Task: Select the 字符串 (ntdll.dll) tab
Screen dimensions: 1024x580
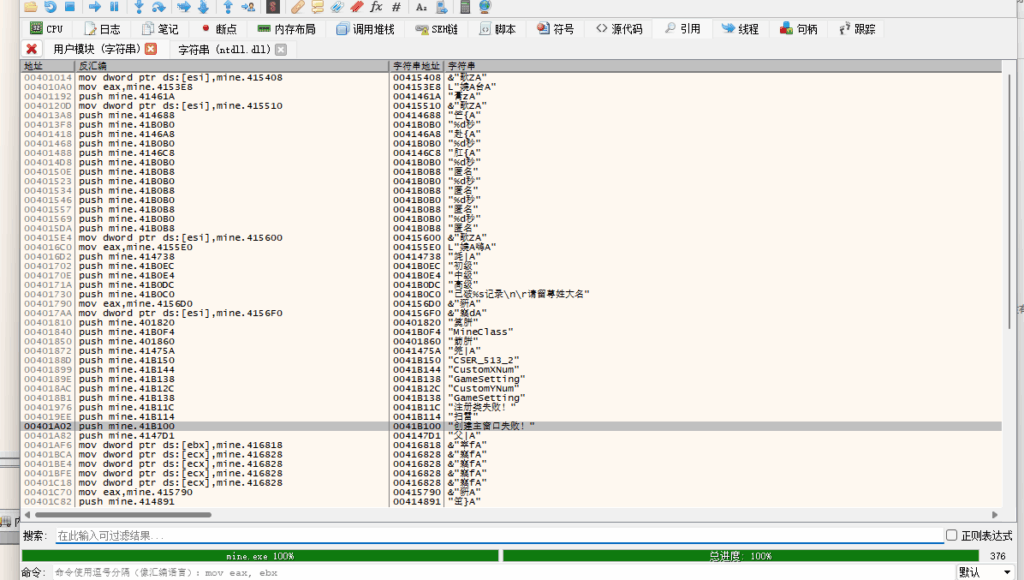Action: coord(223,49)
